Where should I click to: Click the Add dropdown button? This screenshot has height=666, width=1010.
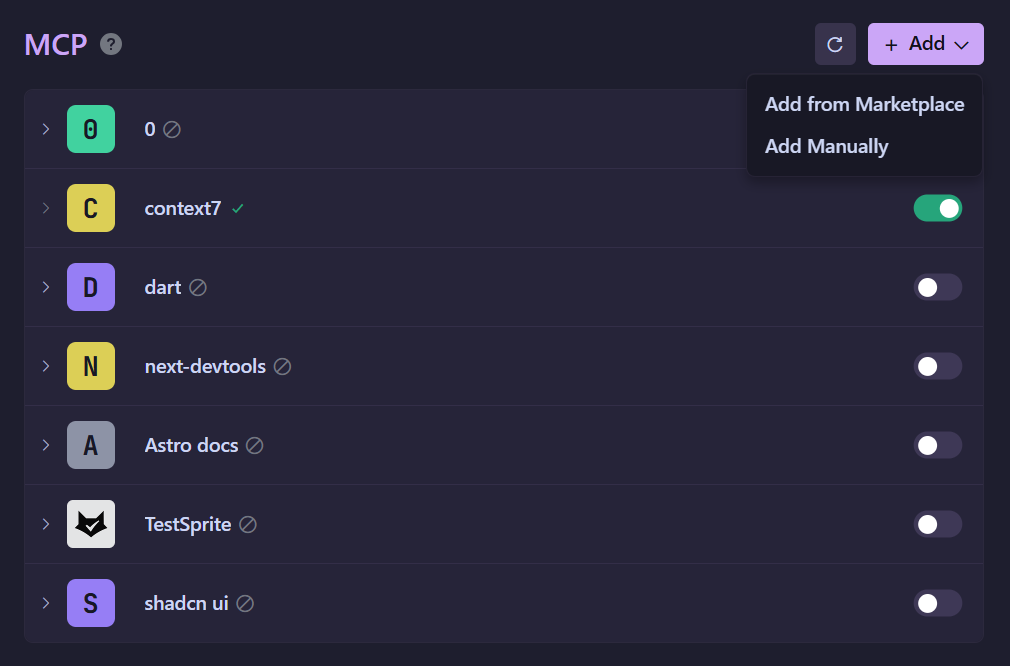925,44
